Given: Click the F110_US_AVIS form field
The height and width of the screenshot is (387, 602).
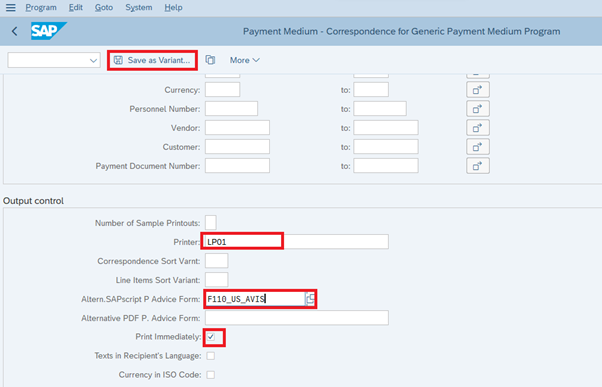Looking at the screenshot, I should tap(255, 299).
